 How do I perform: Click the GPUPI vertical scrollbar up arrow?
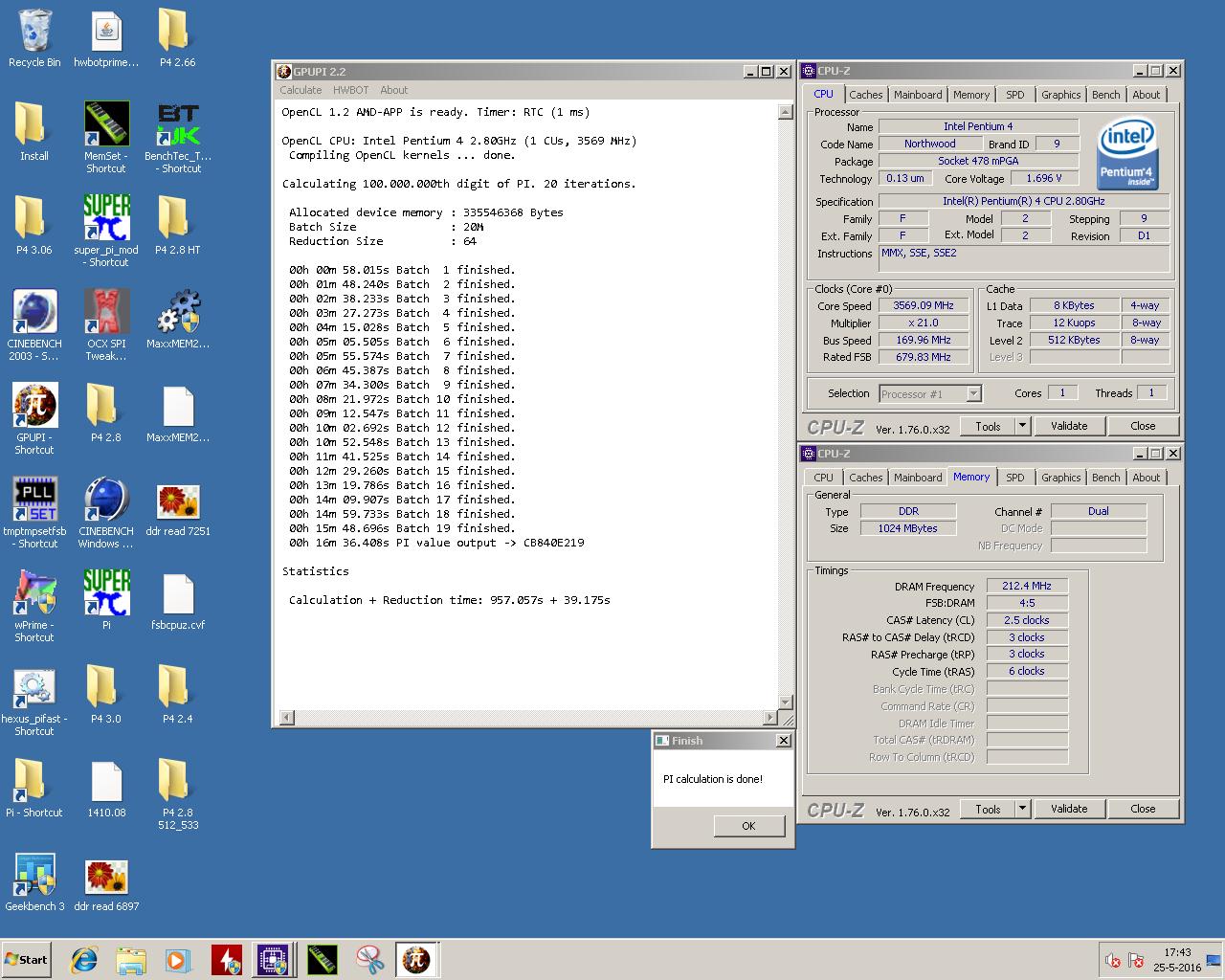coord(785,112)
